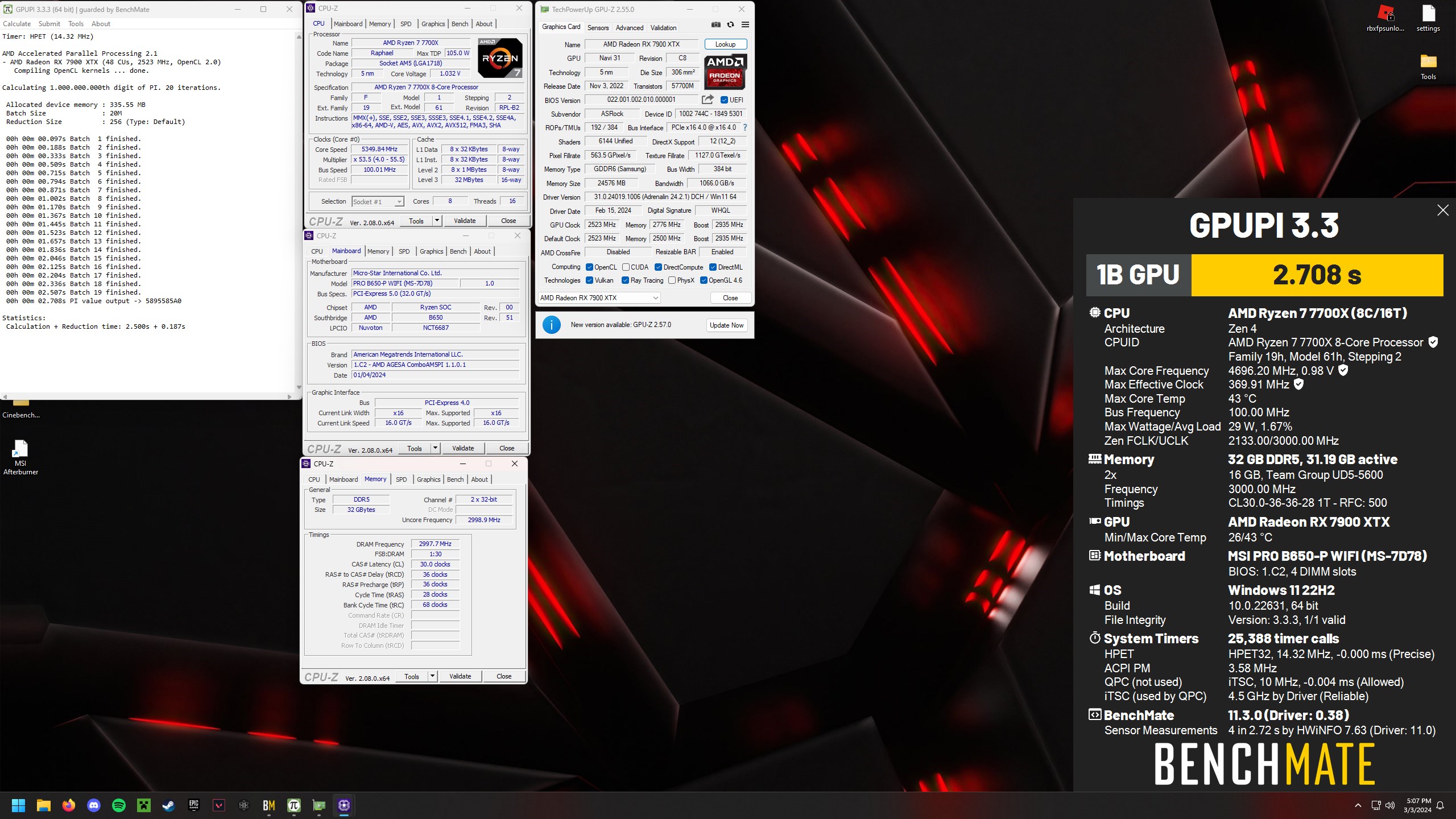The image size is (1456, 819).
Task: Toggle the PhysX checkbox
Action: [x=672, y=280]
